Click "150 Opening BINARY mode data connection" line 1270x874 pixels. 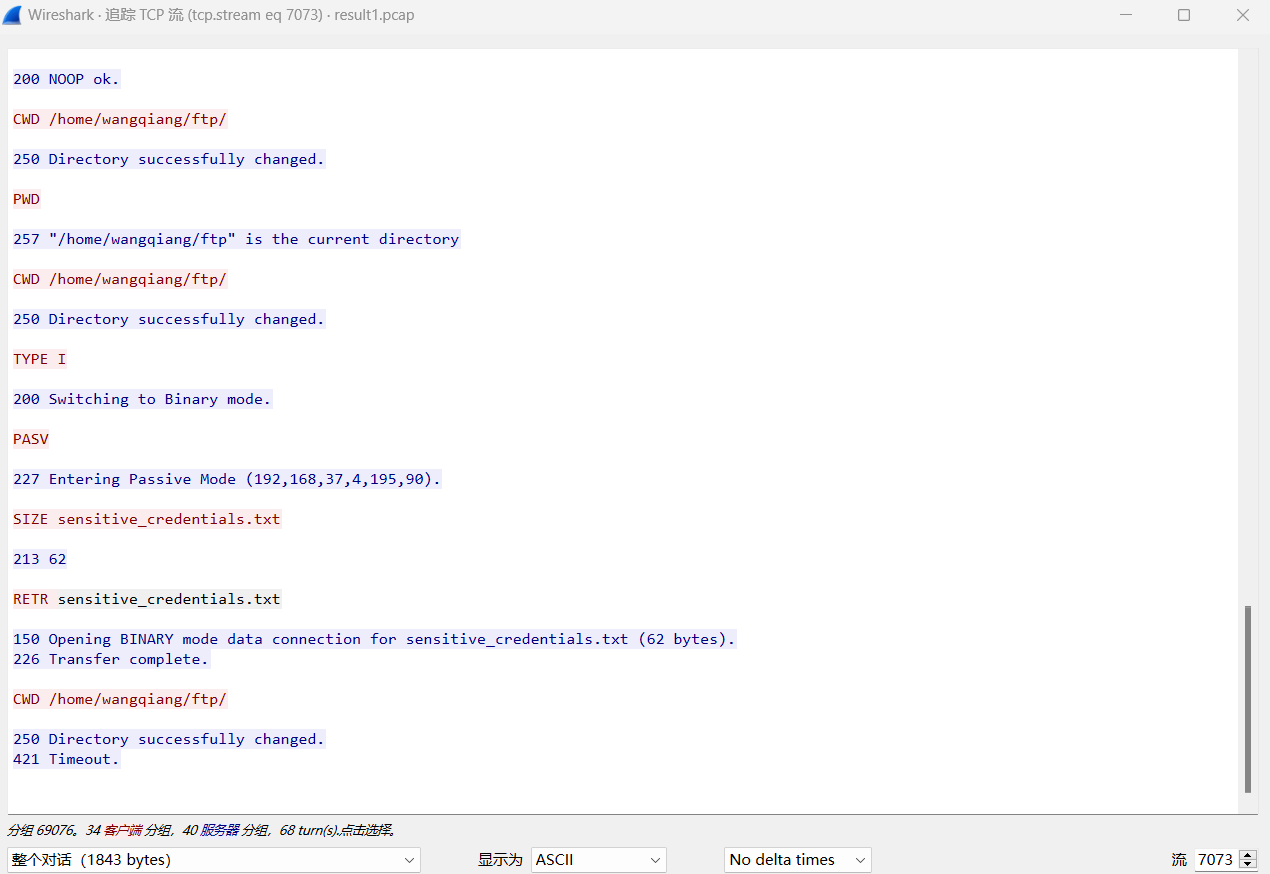click(x=374, y=639)
